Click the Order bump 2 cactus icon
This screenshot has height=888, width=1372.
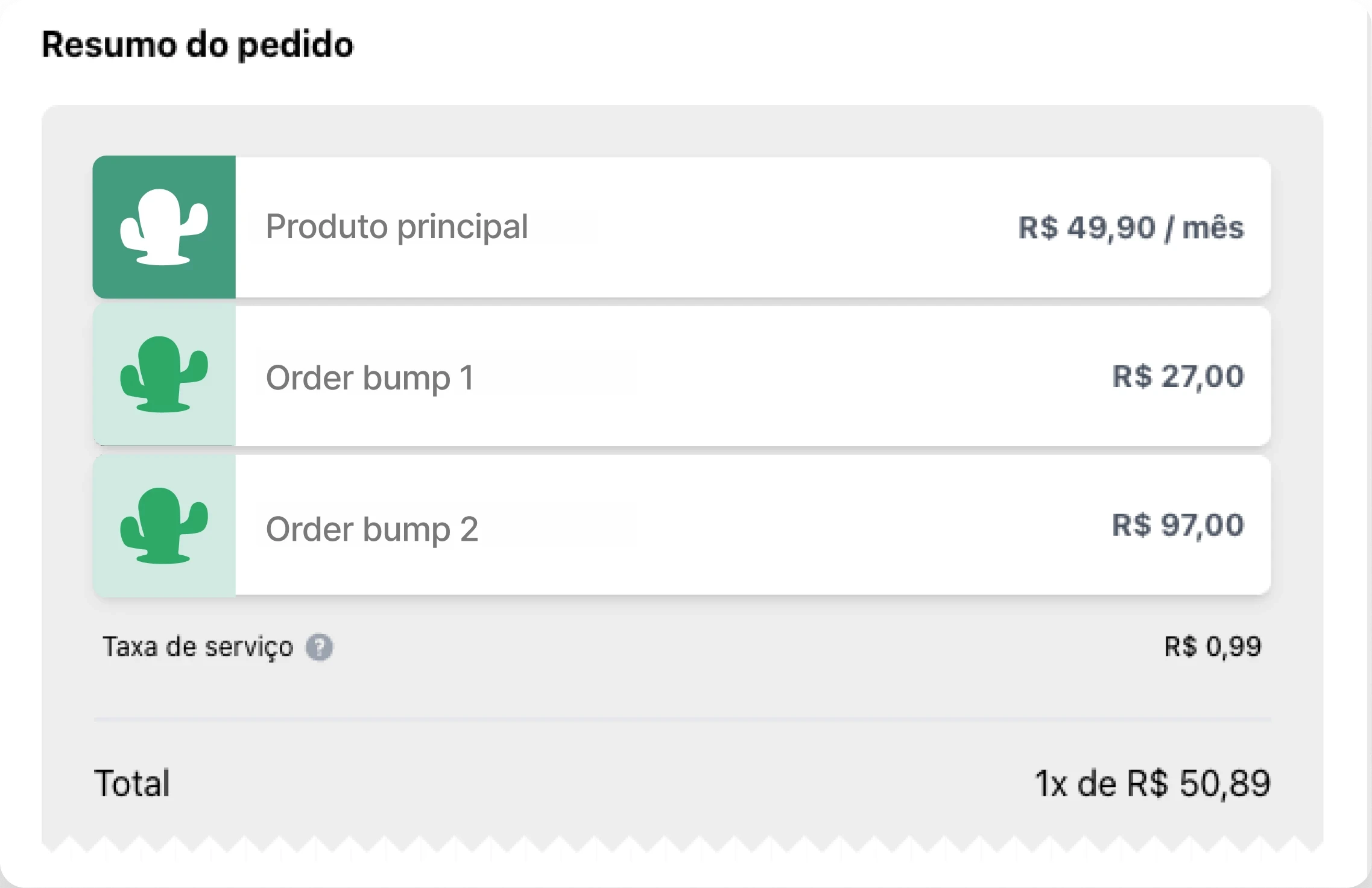pos(163,526)
